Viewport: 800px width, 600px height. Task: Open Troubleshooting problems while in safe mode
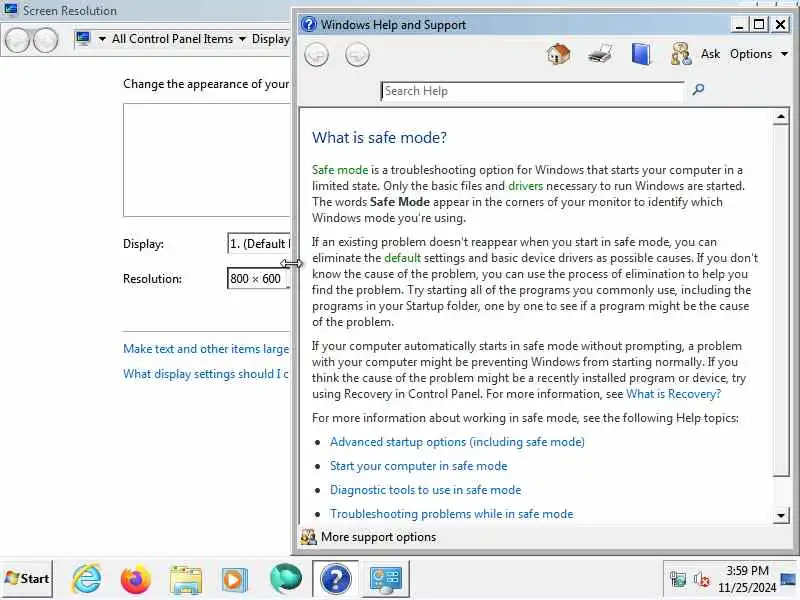452,514
